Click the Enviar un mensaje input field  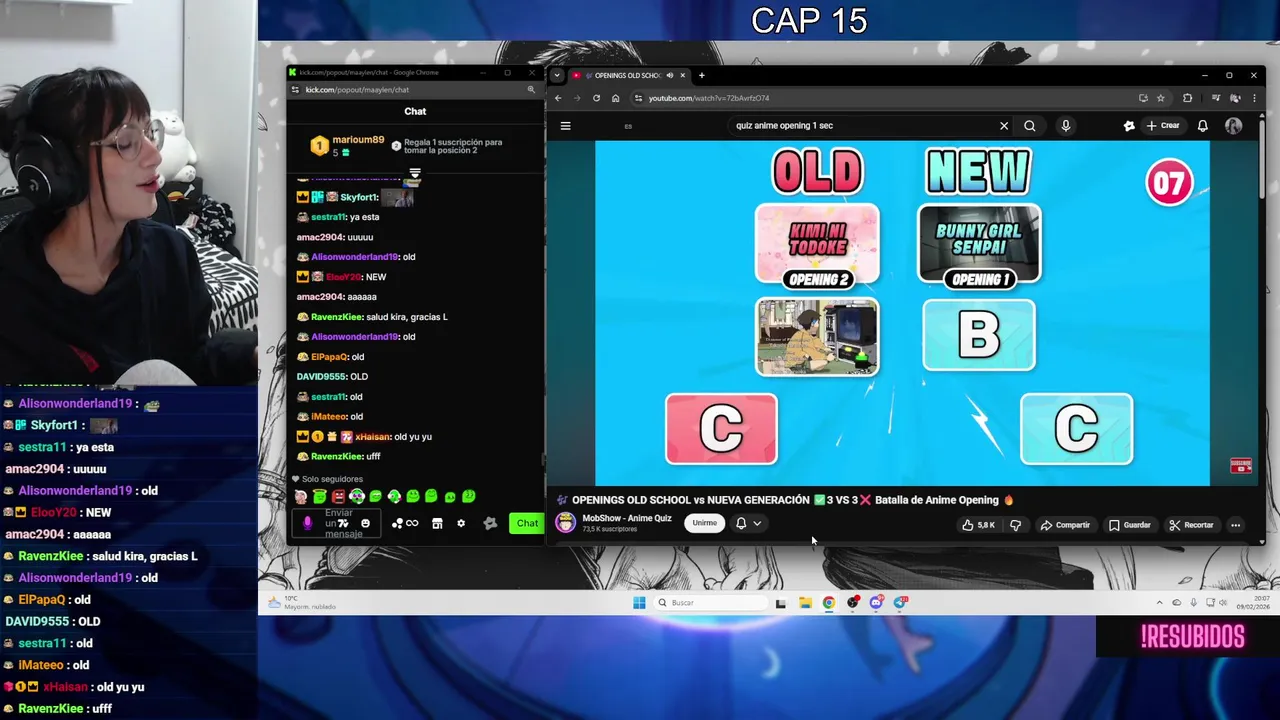(x=336, y=523)
